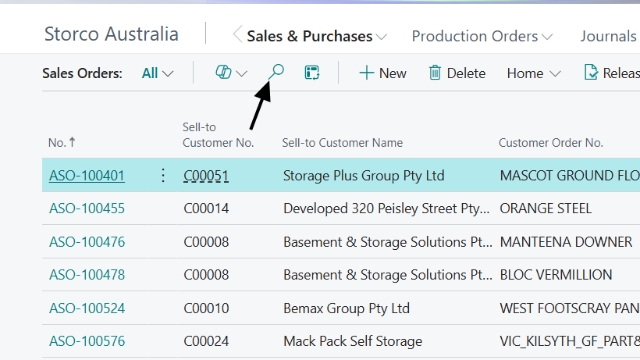Open the layout view options icon

(312, 73)
